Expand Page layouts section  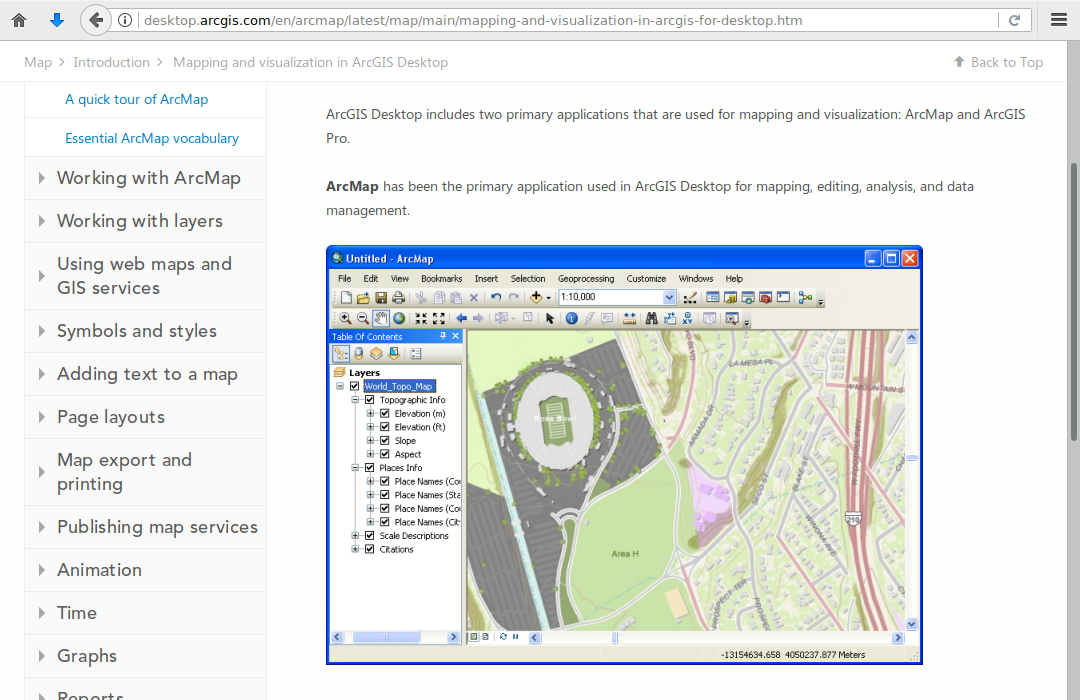pos(145,418)
